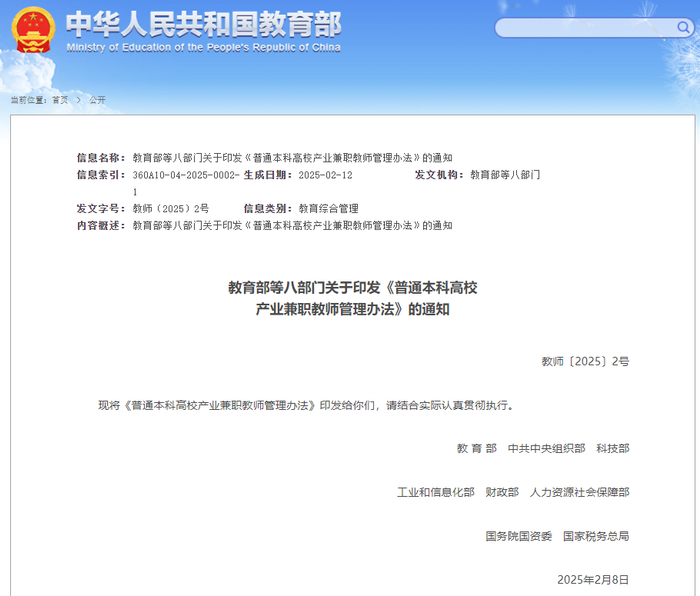Open the 首页 breadcrumb link
Viewport: 700px width, 596px height.
(60, 100)
